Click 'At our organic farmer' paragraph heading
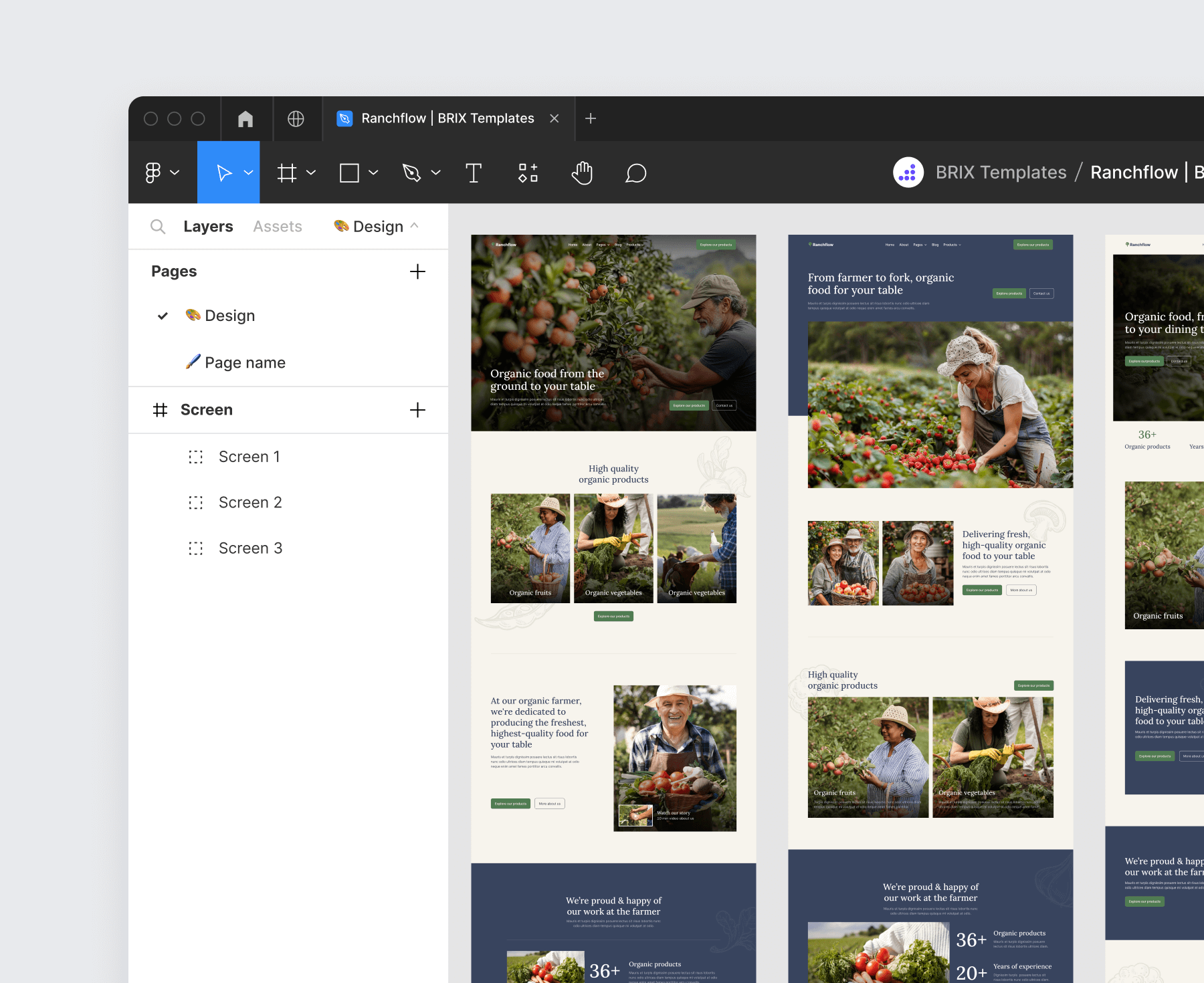 [x=539, y=722]
